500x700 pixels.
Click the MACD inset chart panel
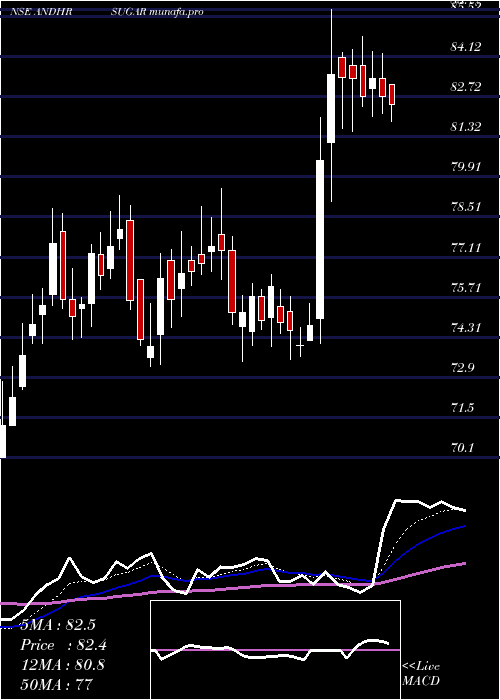(x=275, y=650)
